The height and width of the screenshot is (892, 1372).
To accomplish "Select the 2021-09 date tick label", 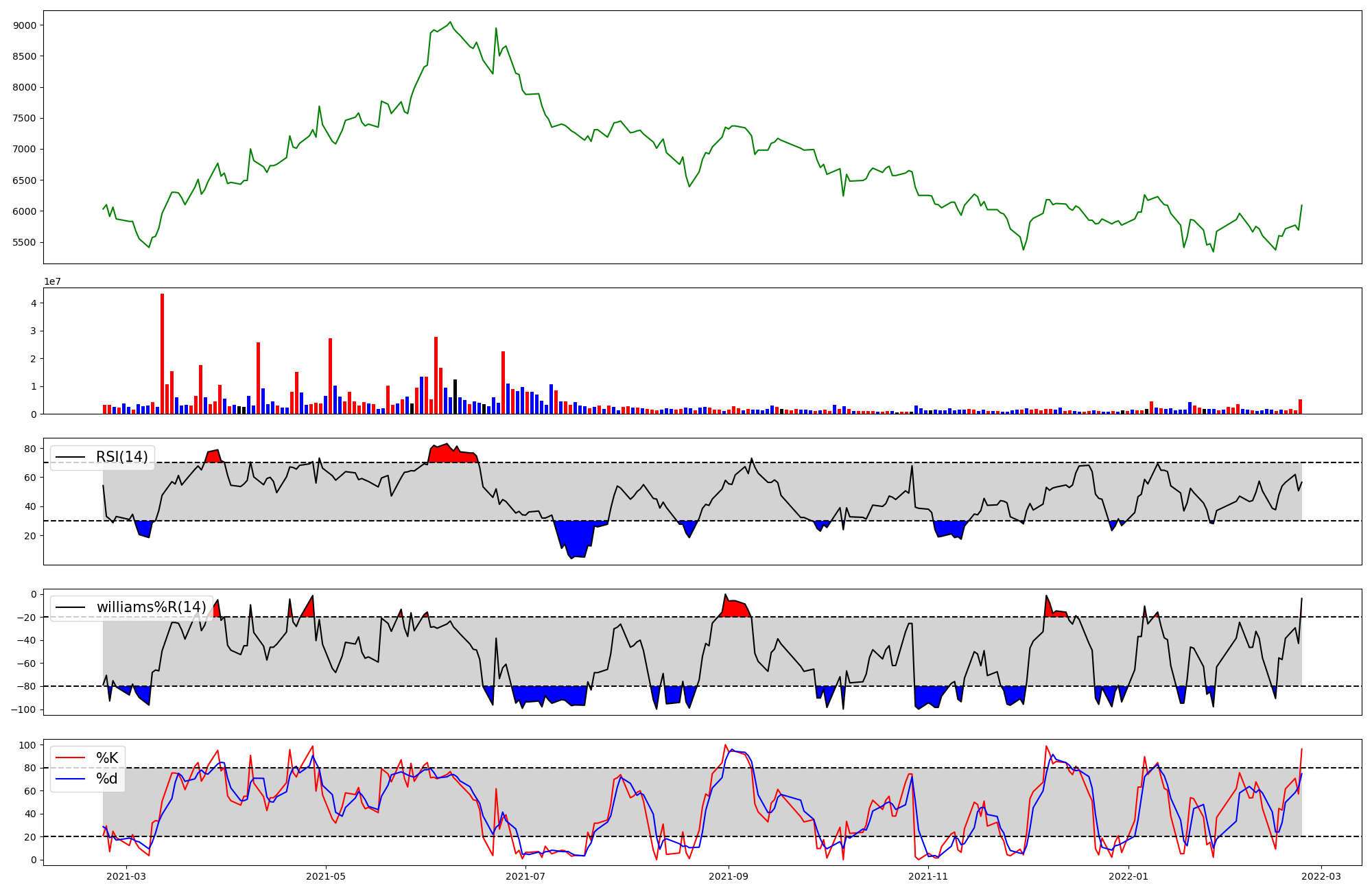I will pyautogui.click(x=728, y=876).
